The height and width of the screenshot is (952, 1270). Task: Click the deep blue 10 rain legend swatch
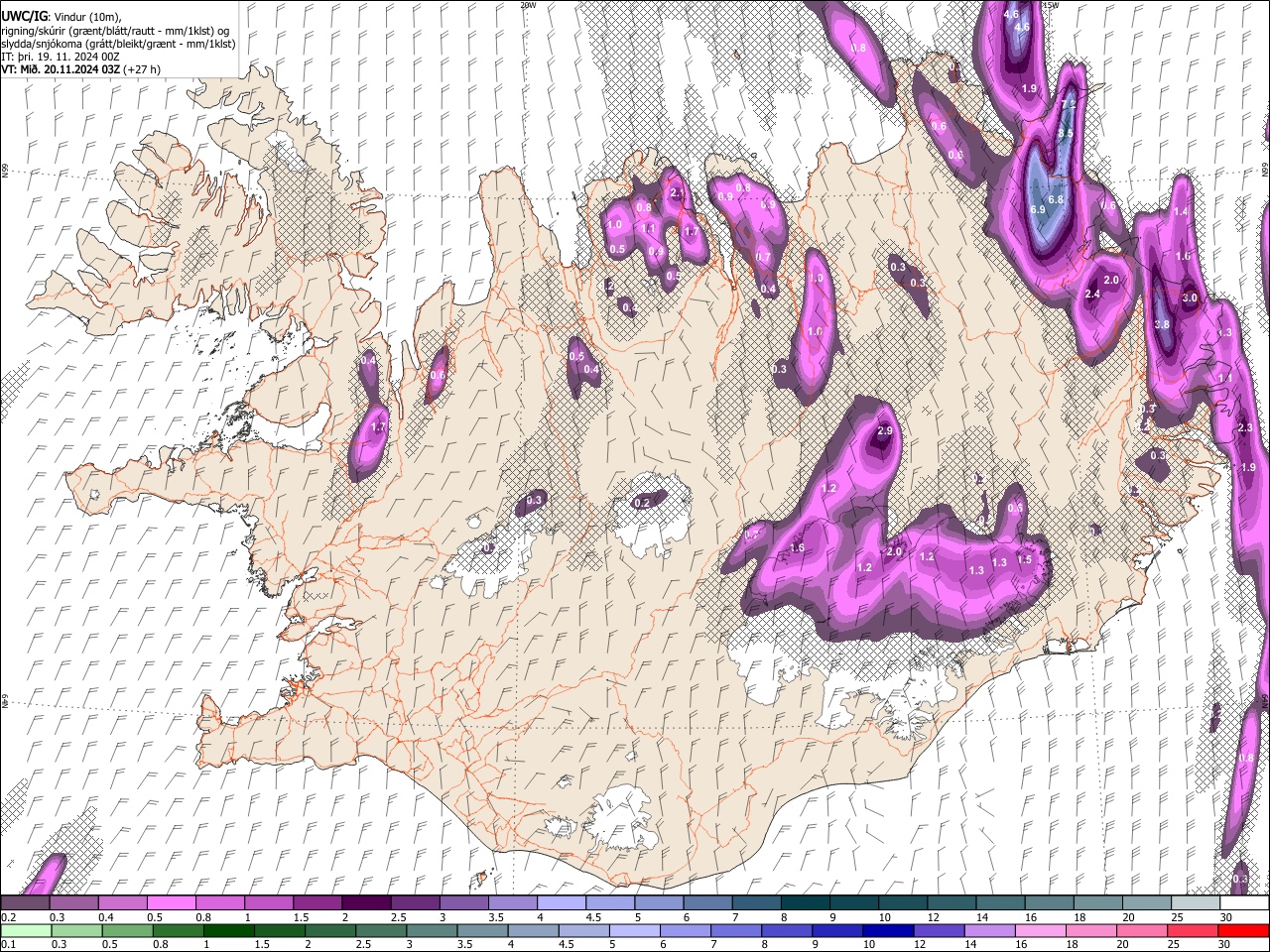tap(889, 930)
